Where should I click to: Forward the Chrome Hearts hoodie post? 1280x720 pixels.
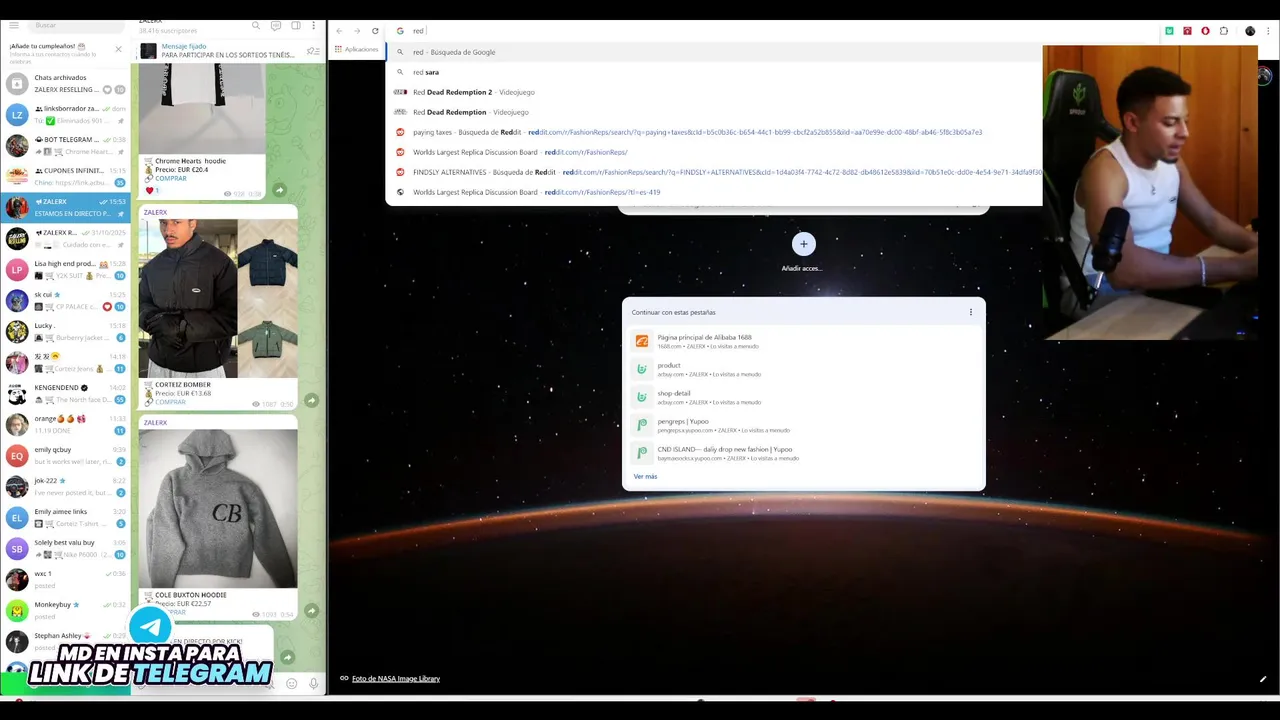279,190
